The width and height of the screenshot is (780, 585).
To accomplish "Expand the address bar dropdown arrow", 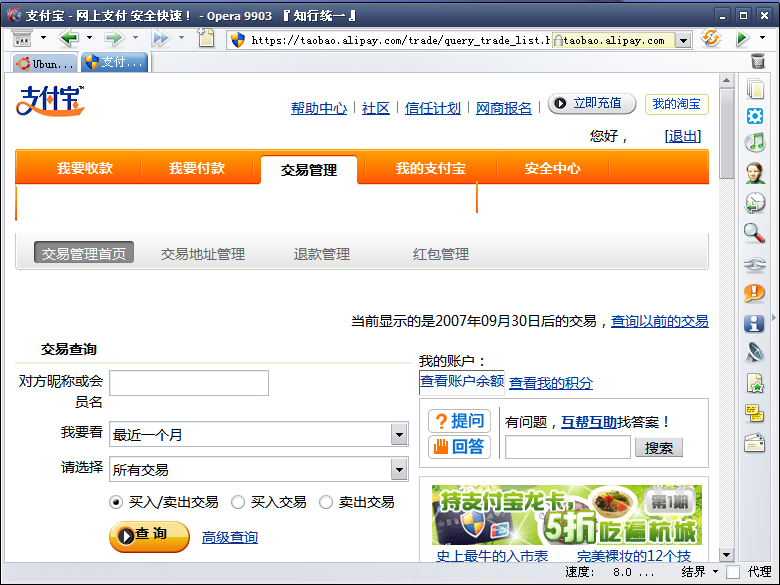I will pyautogui.click(x=683, y=40).
